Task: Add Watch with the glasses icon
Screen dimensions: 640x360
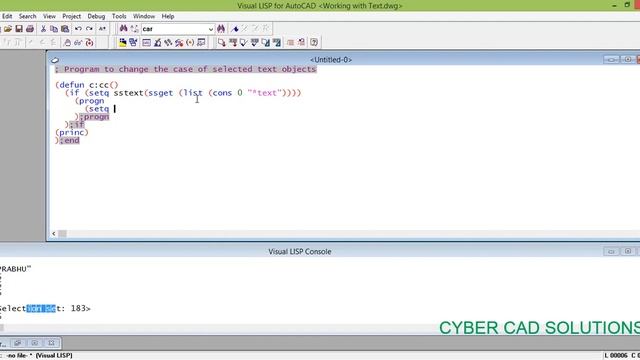Action: click(x=78, y=42)
